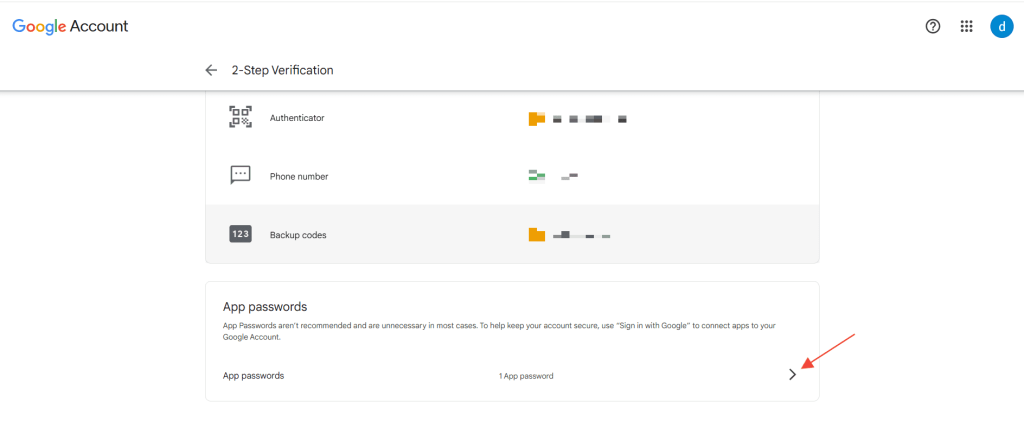Open the Help question mark icon

click(x=933, y=27)
